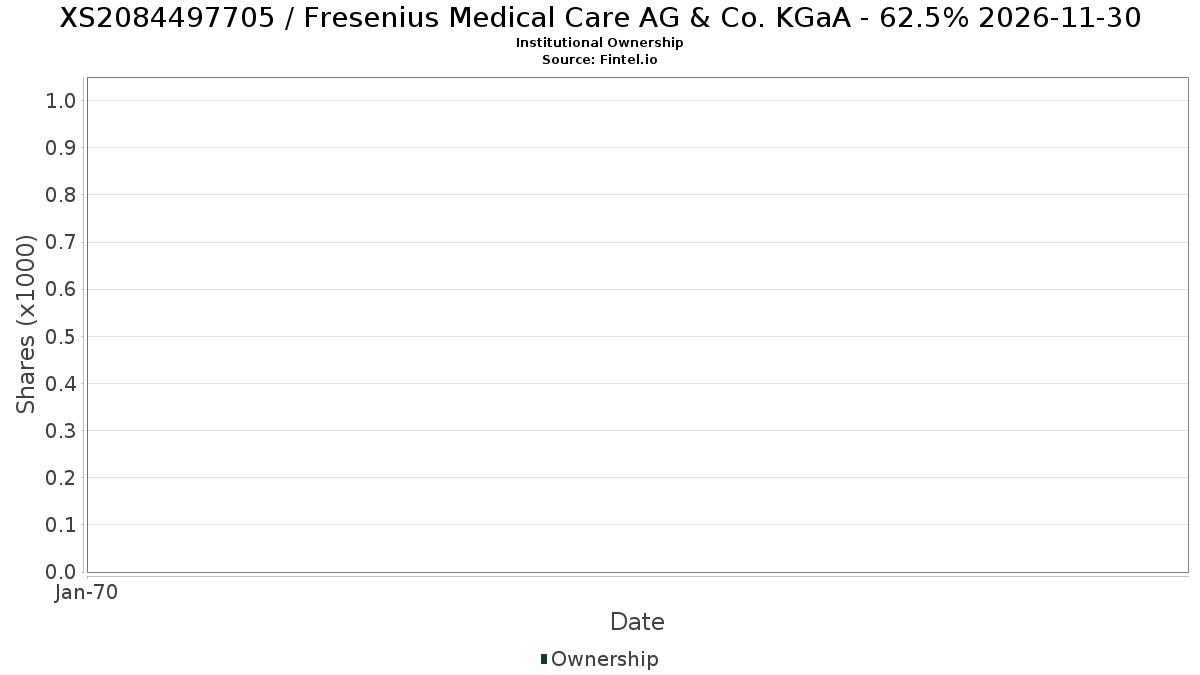This screenshot has width=1200, height=675.
Task: Click the Jan-70 x-axis tick label
Action: 87,593
